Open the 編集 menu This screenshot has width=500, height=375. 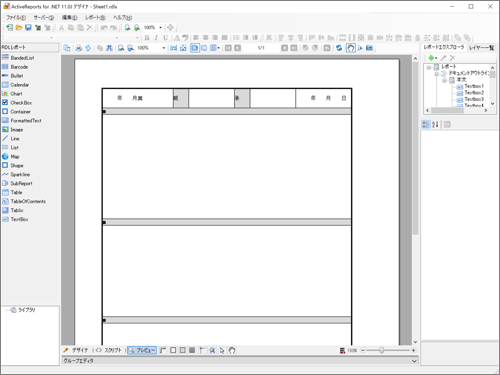(x=69, y=18)
